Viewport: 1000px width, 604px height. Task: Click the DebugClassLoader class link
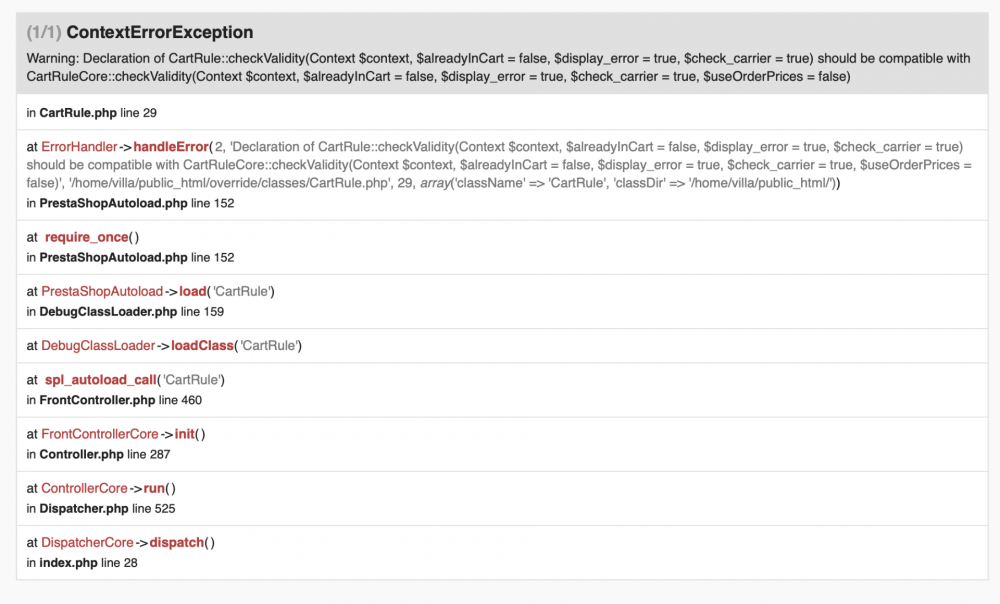coord(98,346)
